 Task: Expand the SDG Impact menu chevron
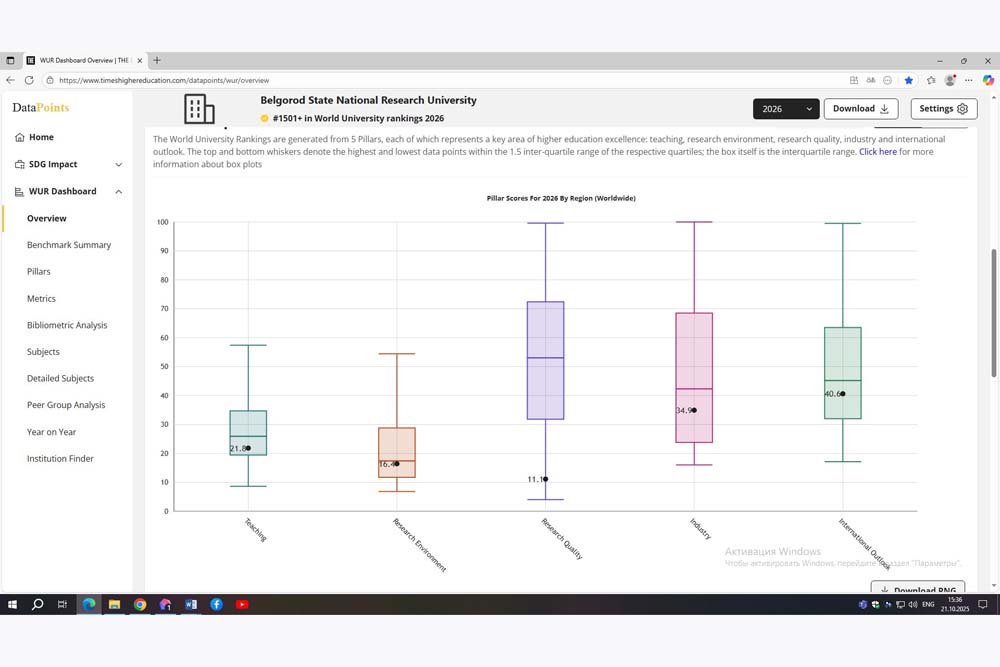point(119,164)
